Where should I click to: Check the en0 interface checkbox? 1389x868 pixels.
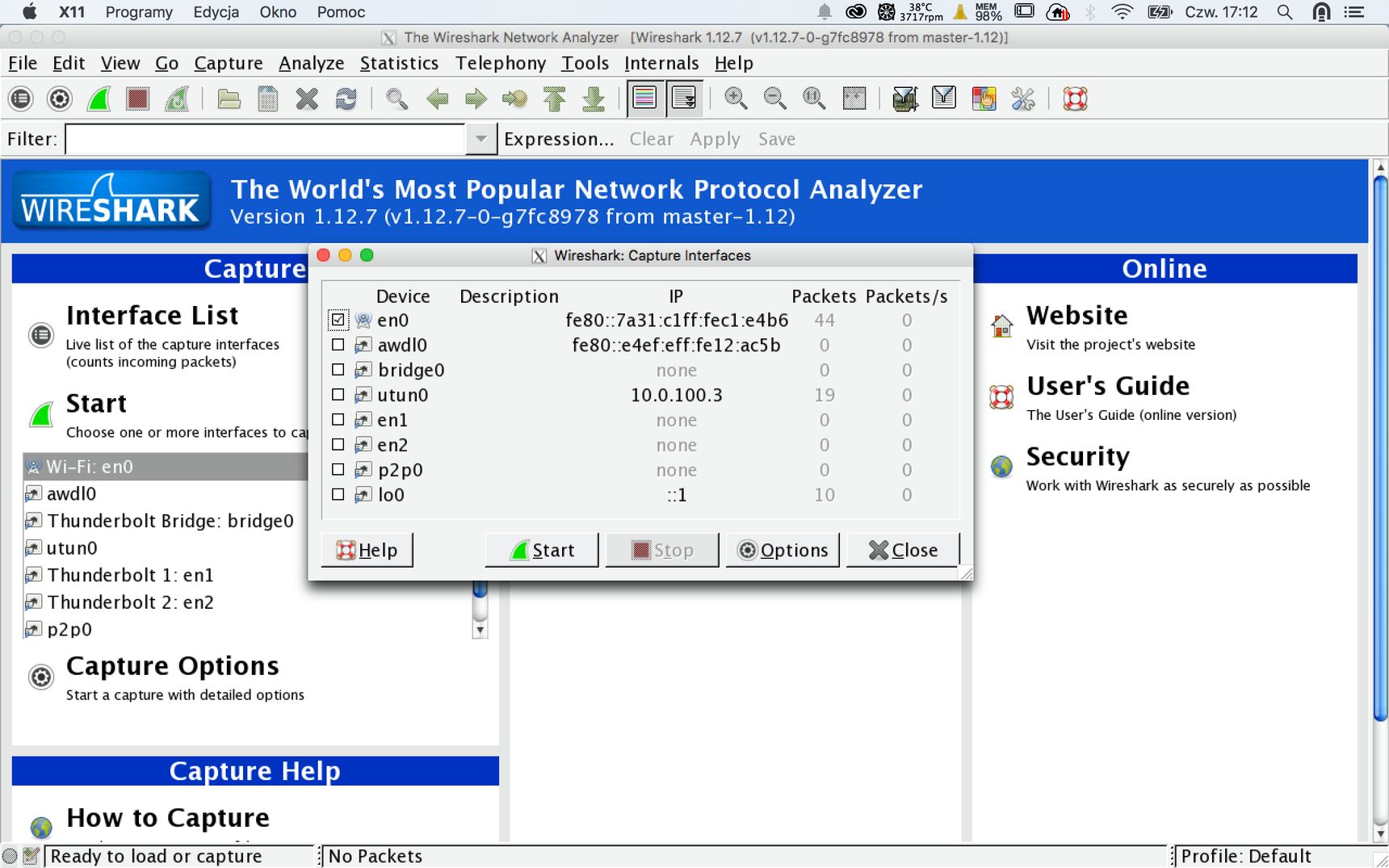338,320
